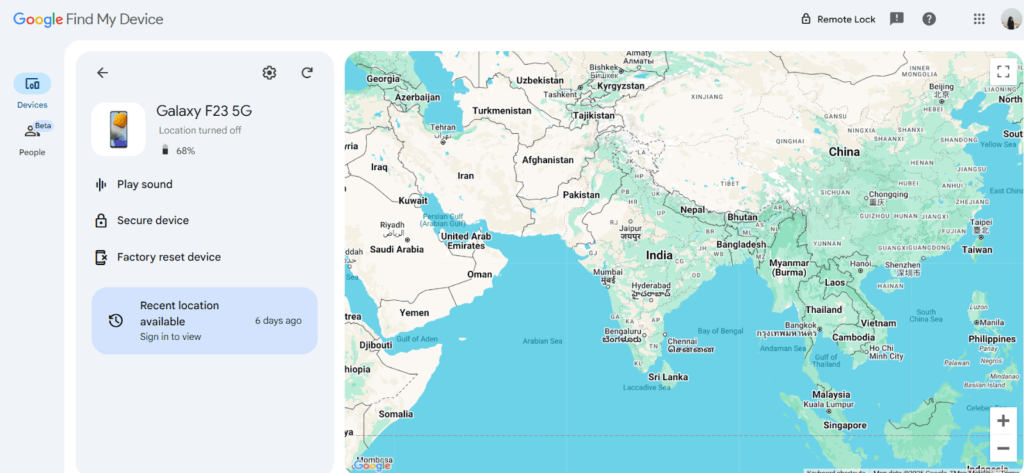
Task: Click the 'Sign in to view' text
Action: coord(170,337)
